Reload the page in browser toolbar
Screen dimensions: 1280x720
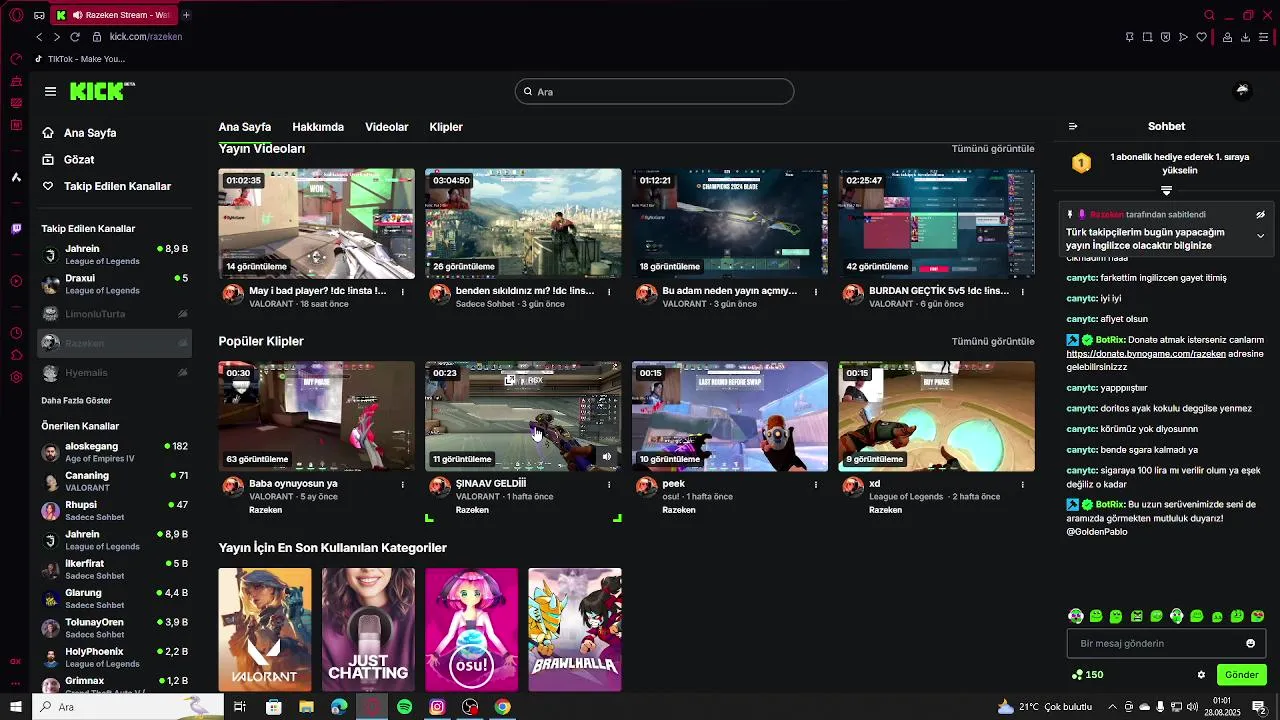74,37
